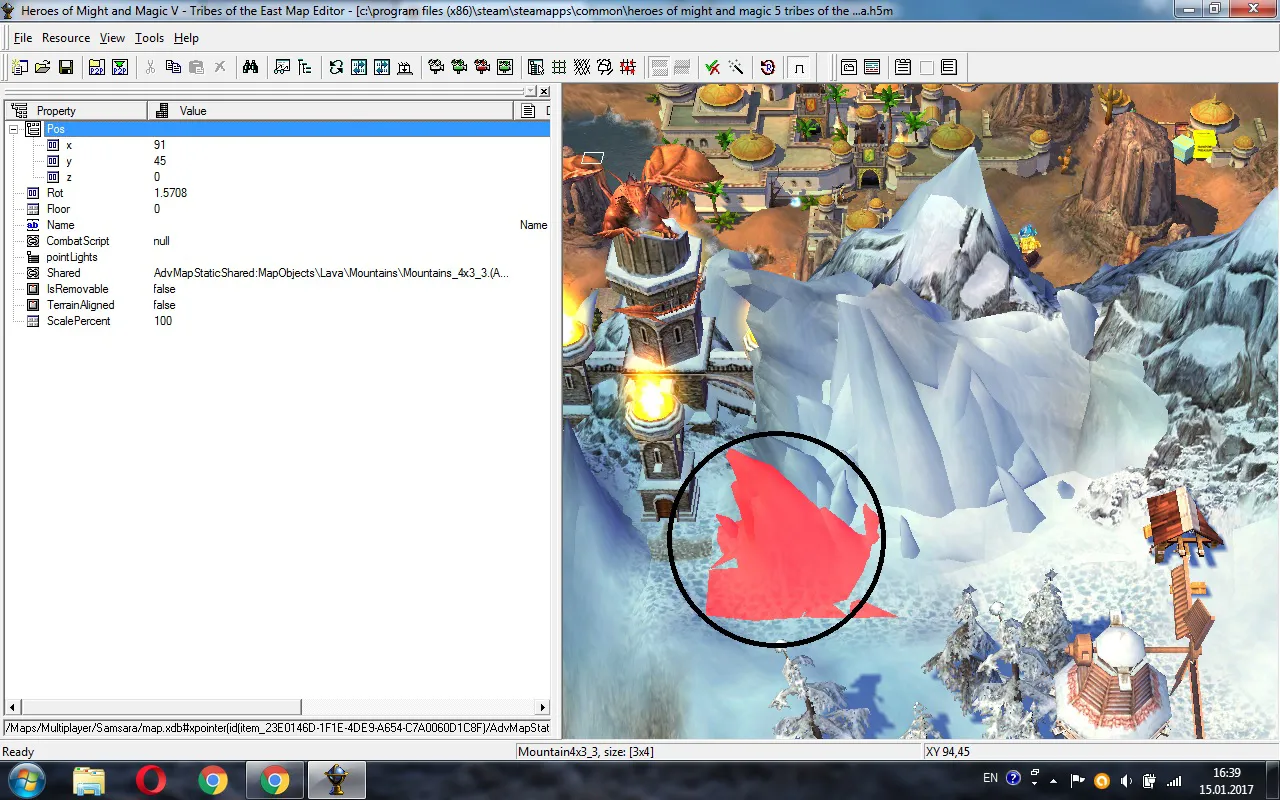This screenshot has width=1280, height=800.
Task: Select the TerrainAligned property row
Action: click(277, 305)
